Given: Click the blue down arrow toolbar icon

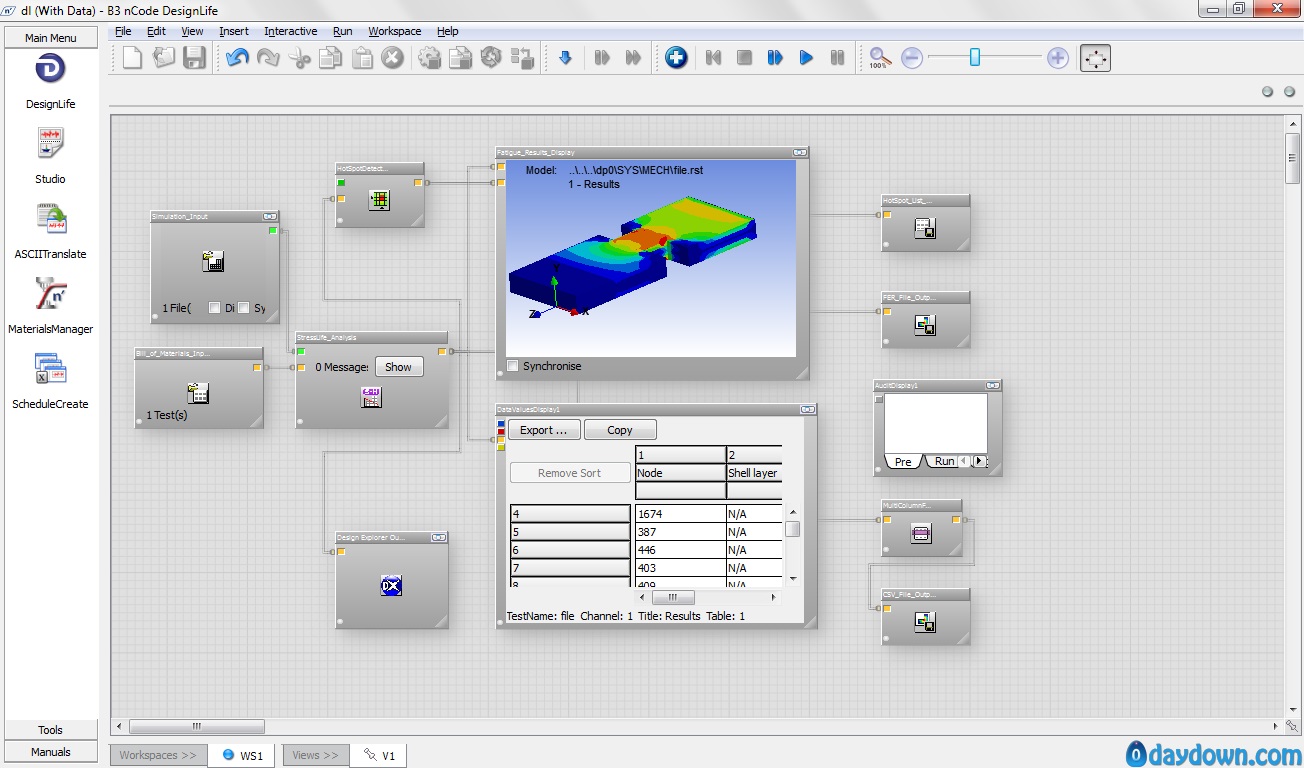Looking at the screenshot, I should tap(565, 58).
